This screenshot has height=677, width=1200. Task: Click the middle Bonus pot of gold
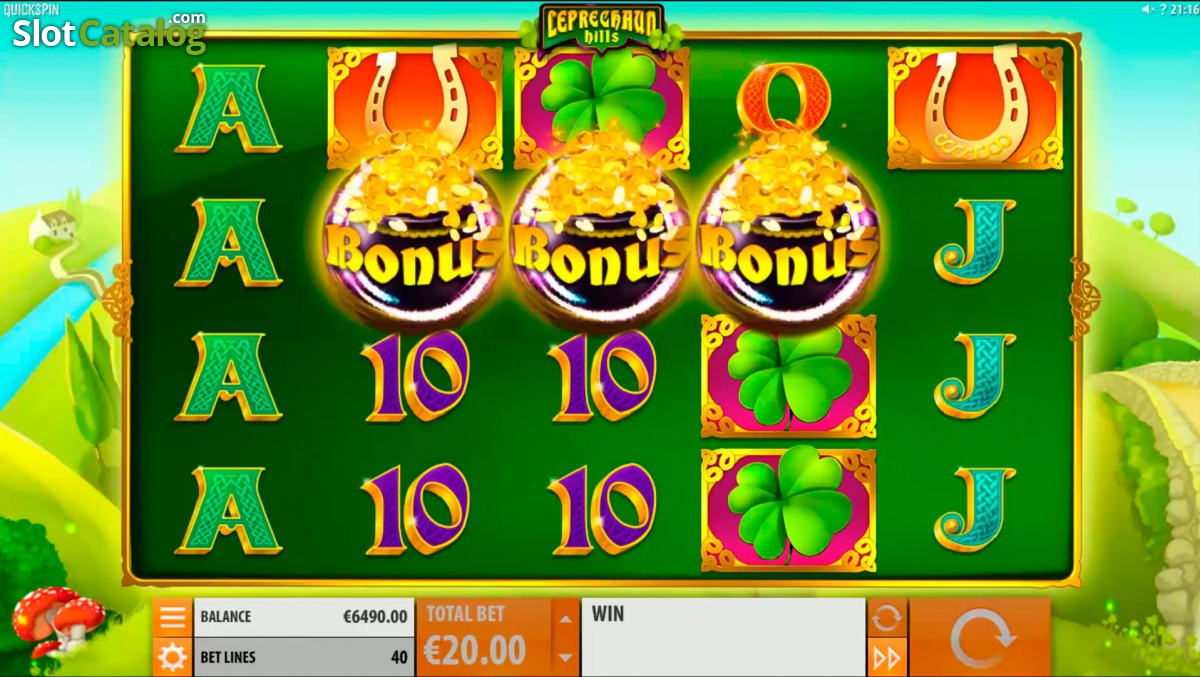click(599, 235)
